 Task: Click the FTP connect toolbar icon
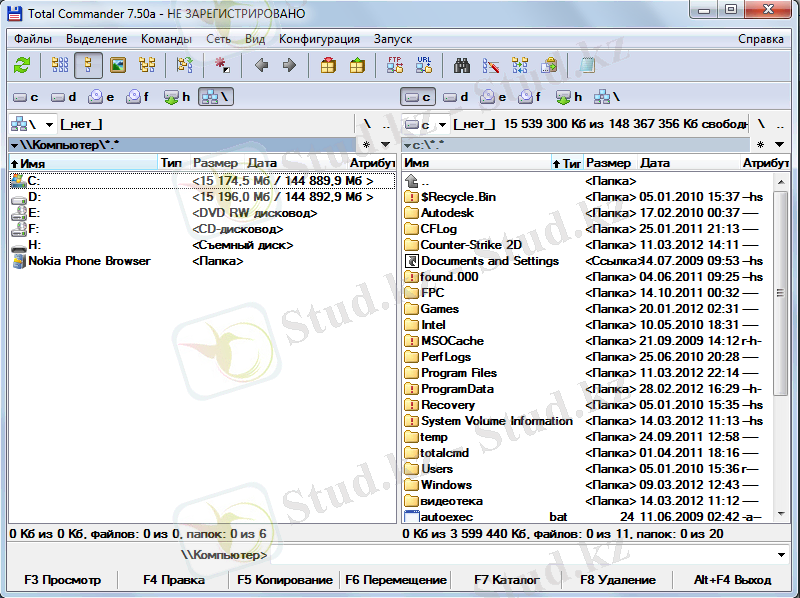click(395, 66)
